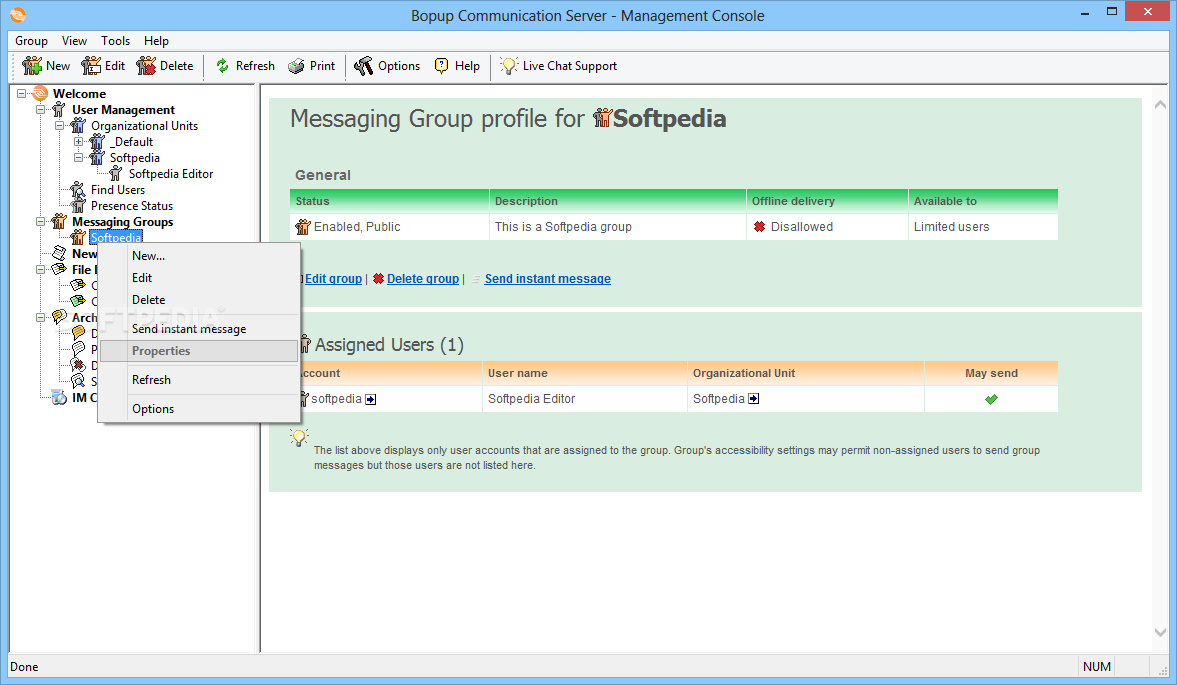Image resolution: width=1177 pixels, height=685 pixels.
Task: Click the File node icon
Action: pos(59,269)
